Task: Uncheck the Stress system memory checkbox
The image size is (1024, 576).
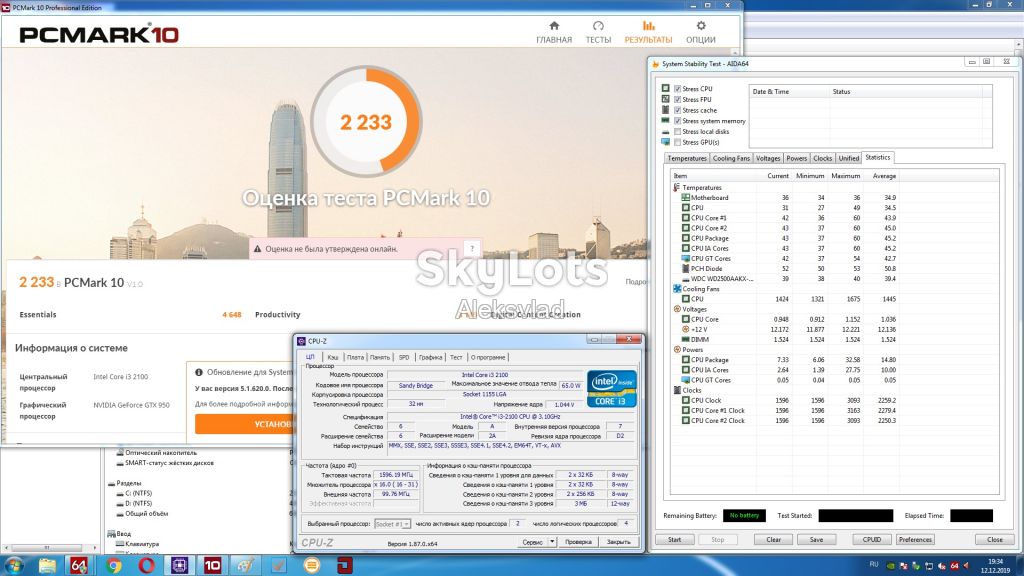Action: pyautogui.click(x=678, y=121)
